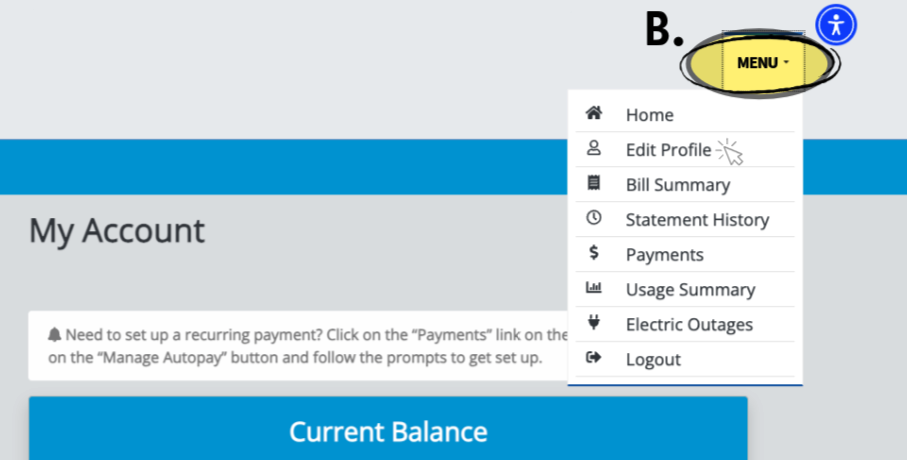Screen dimensions: 907x460
Task: Click the bar chart icon beside Usage Summary
Action: (x=593, y=288)
